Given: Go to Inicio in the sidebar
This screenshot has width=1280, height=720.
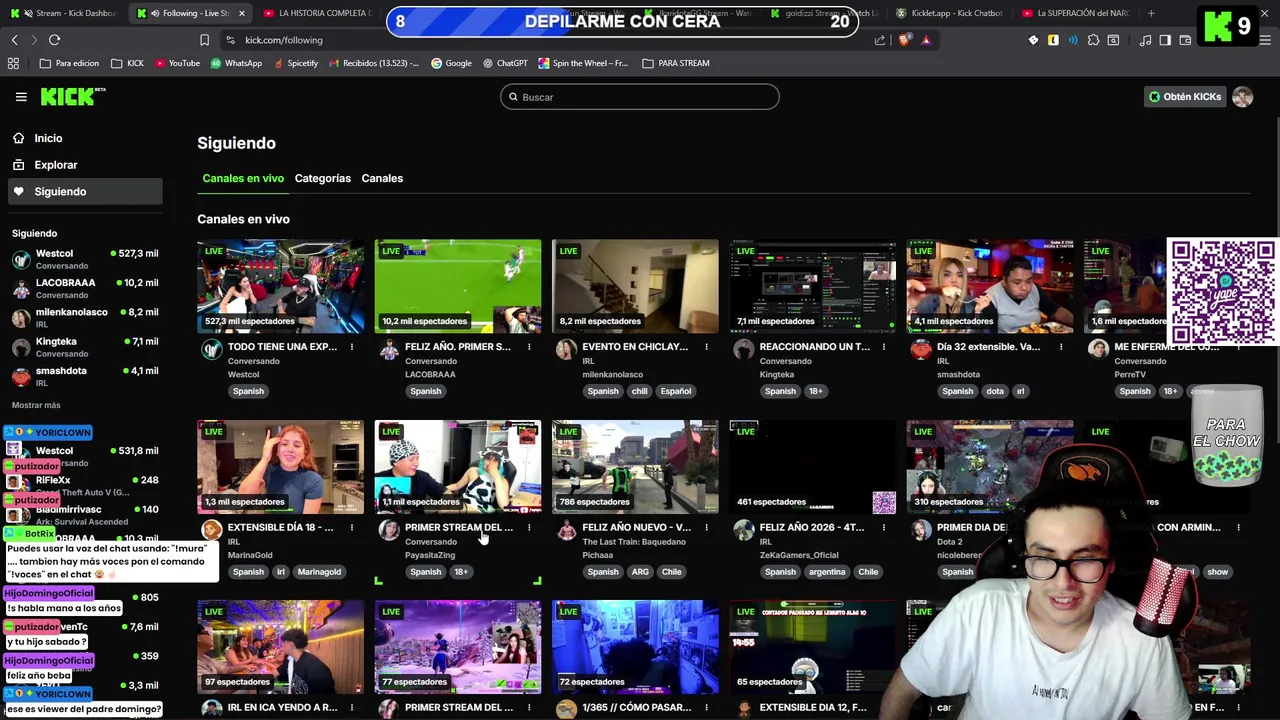Looking at the screenshot, I should (85, 138).
